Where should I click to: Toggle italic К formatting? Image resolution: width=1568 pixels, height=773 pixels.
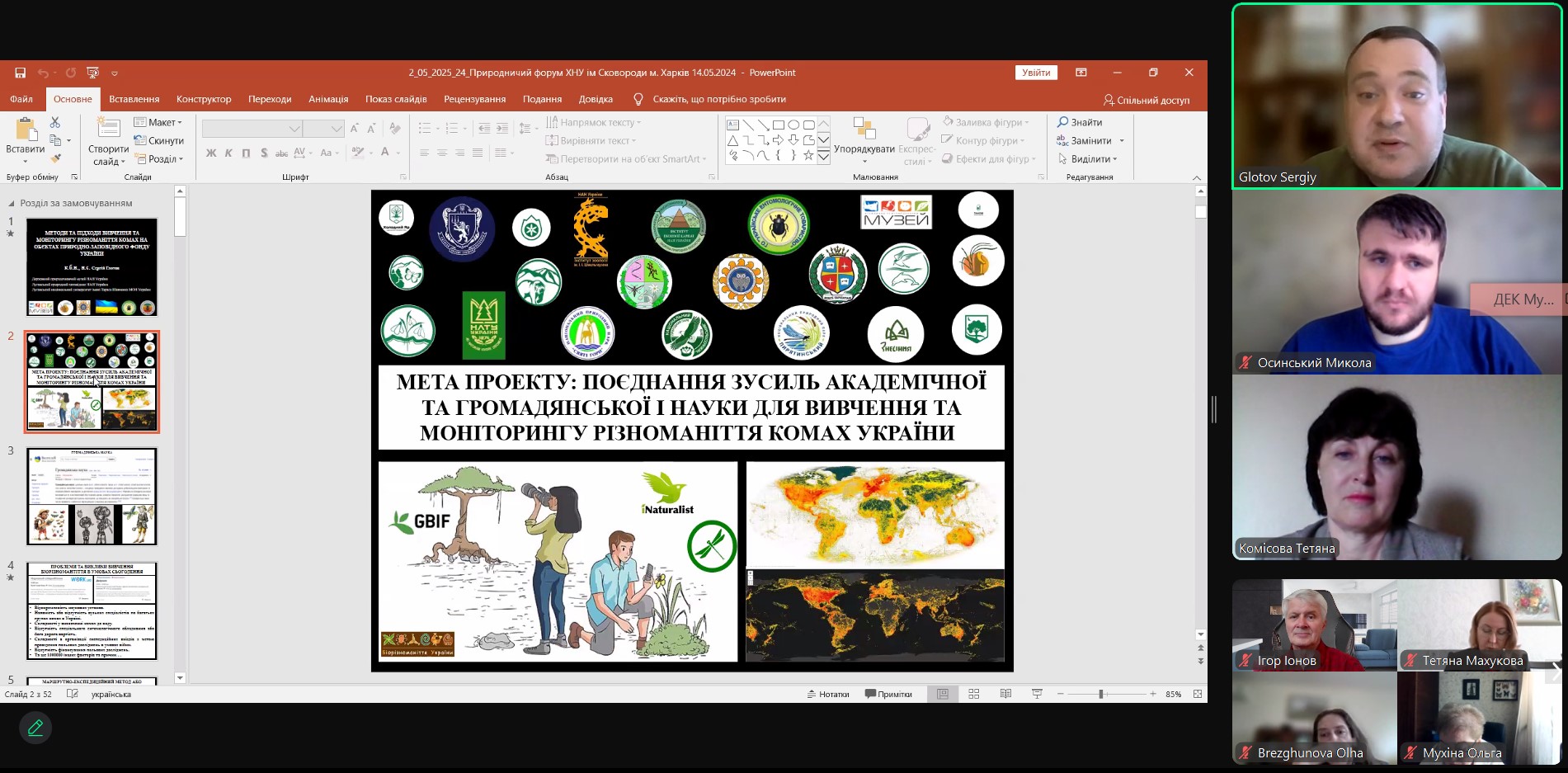228,153
